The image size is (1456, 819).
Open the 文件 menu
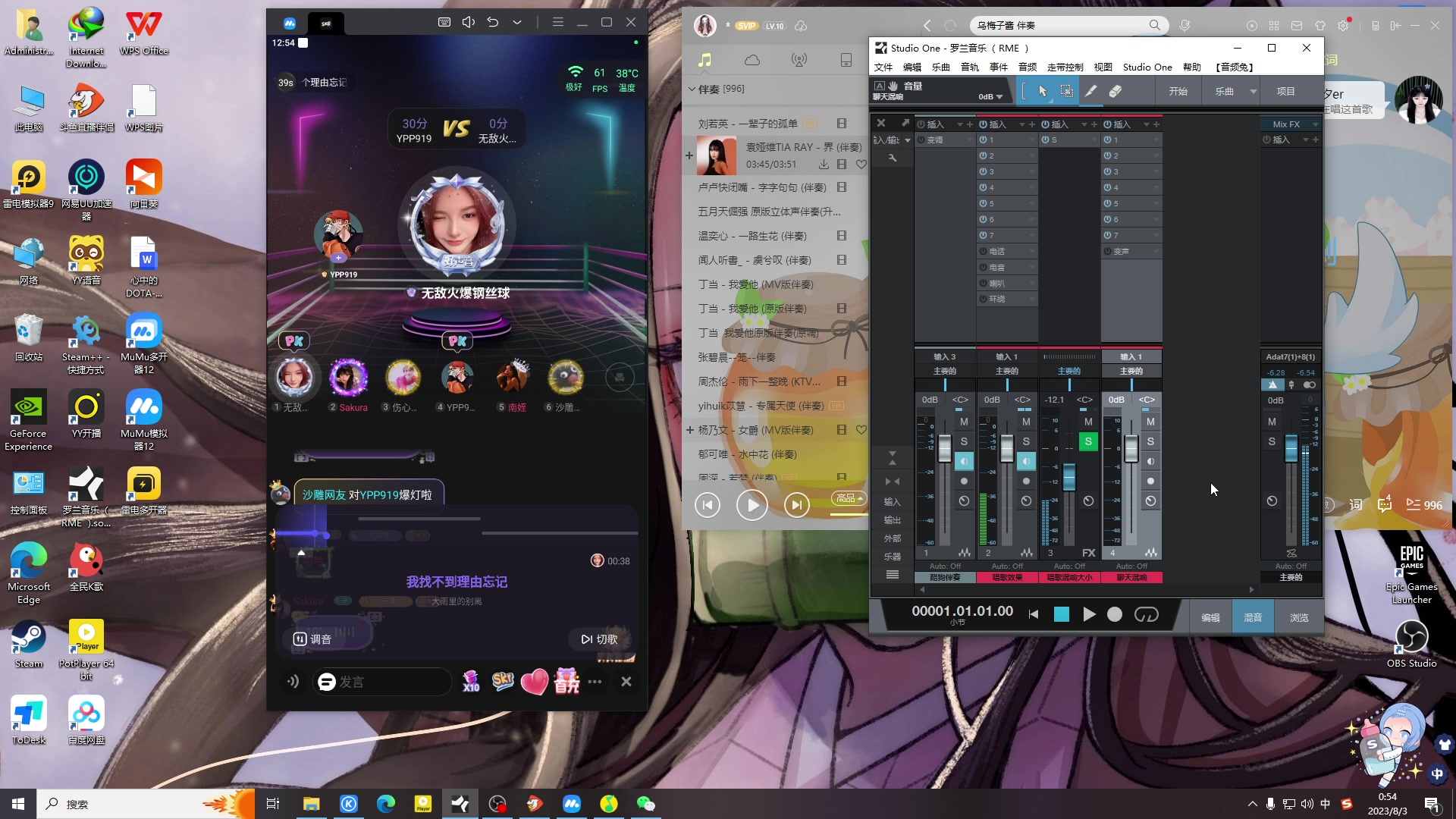(x=883, y=67)
